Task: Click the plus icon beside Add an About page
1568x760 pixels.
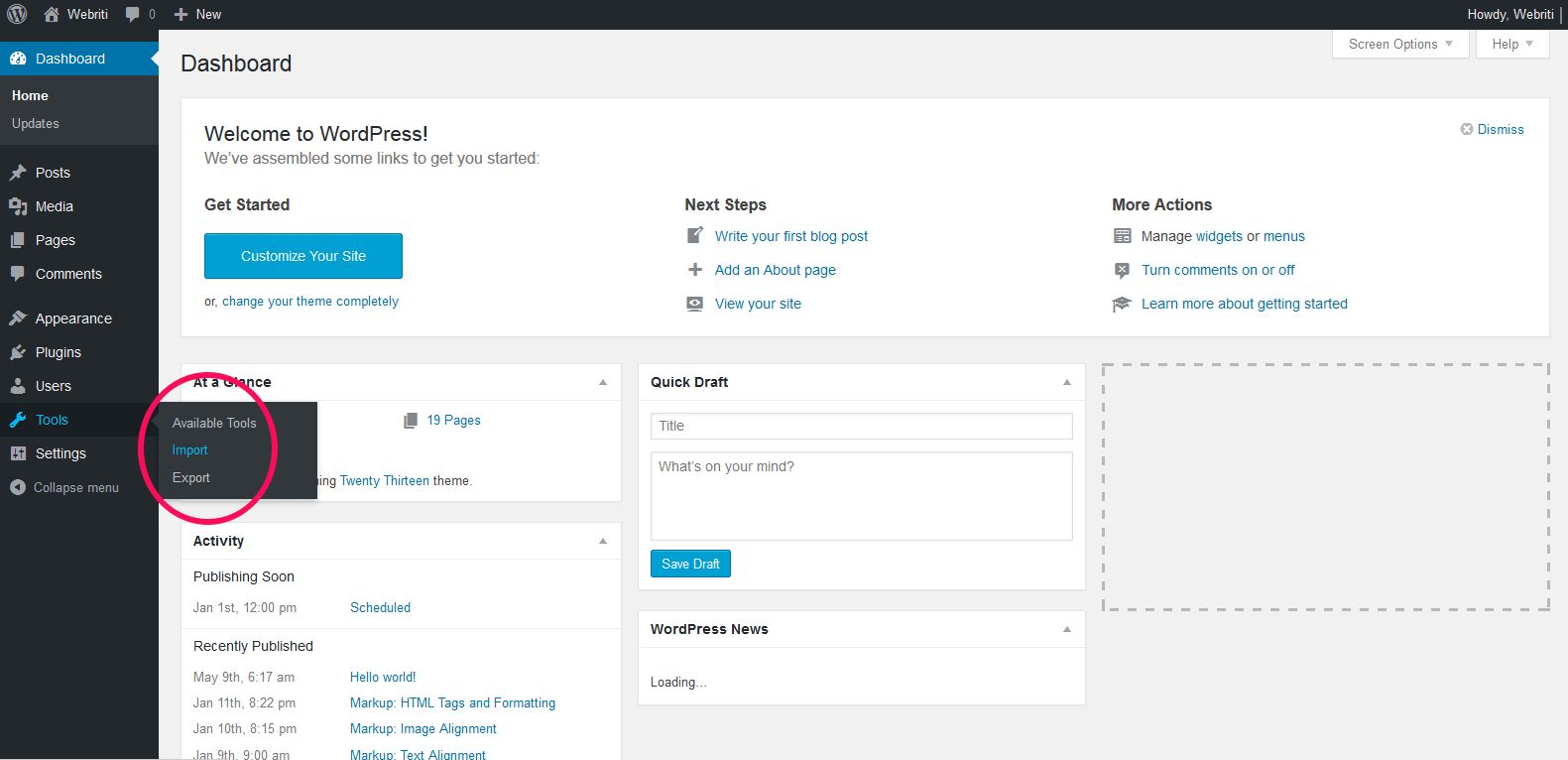Action: [695, 270]
